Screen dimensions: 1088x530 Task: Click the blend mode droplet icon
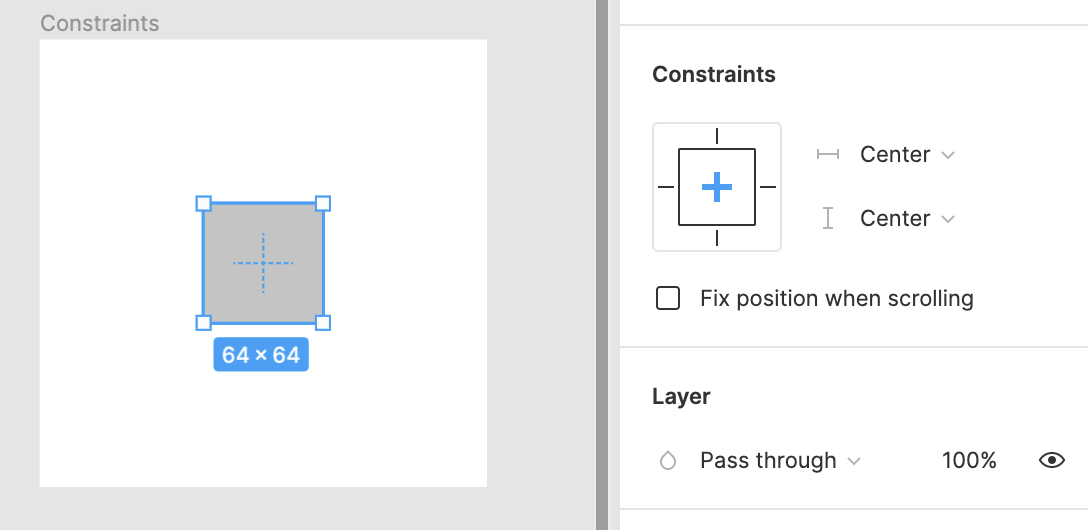pos(668,461)
